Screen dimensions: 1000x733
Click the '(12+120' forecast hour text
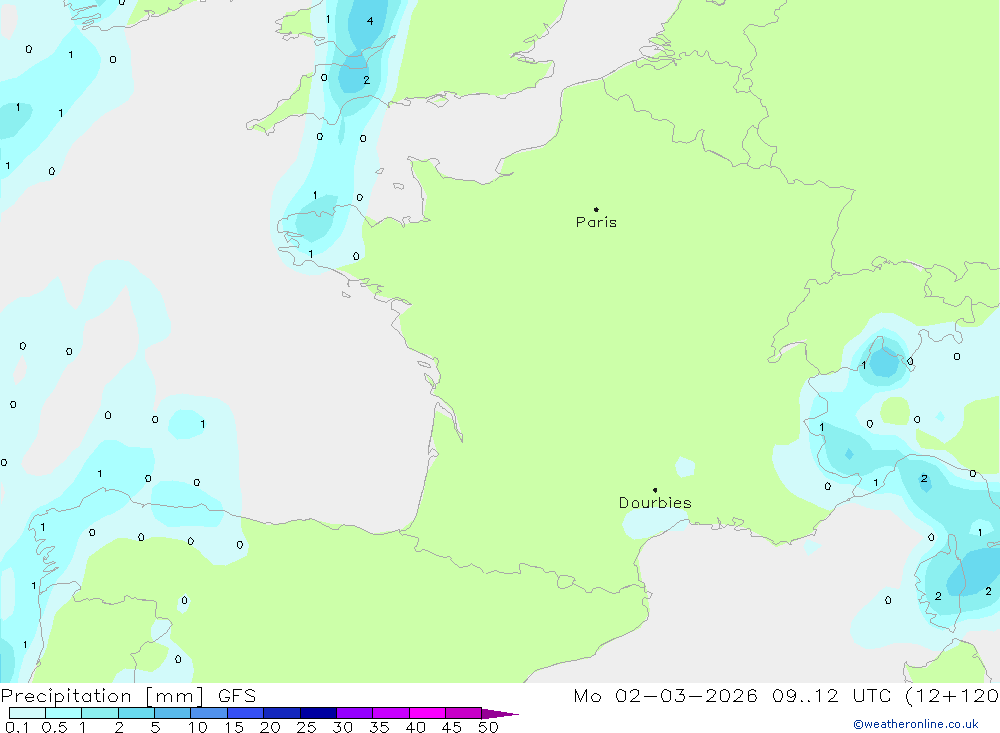click(x=952, y=696)
